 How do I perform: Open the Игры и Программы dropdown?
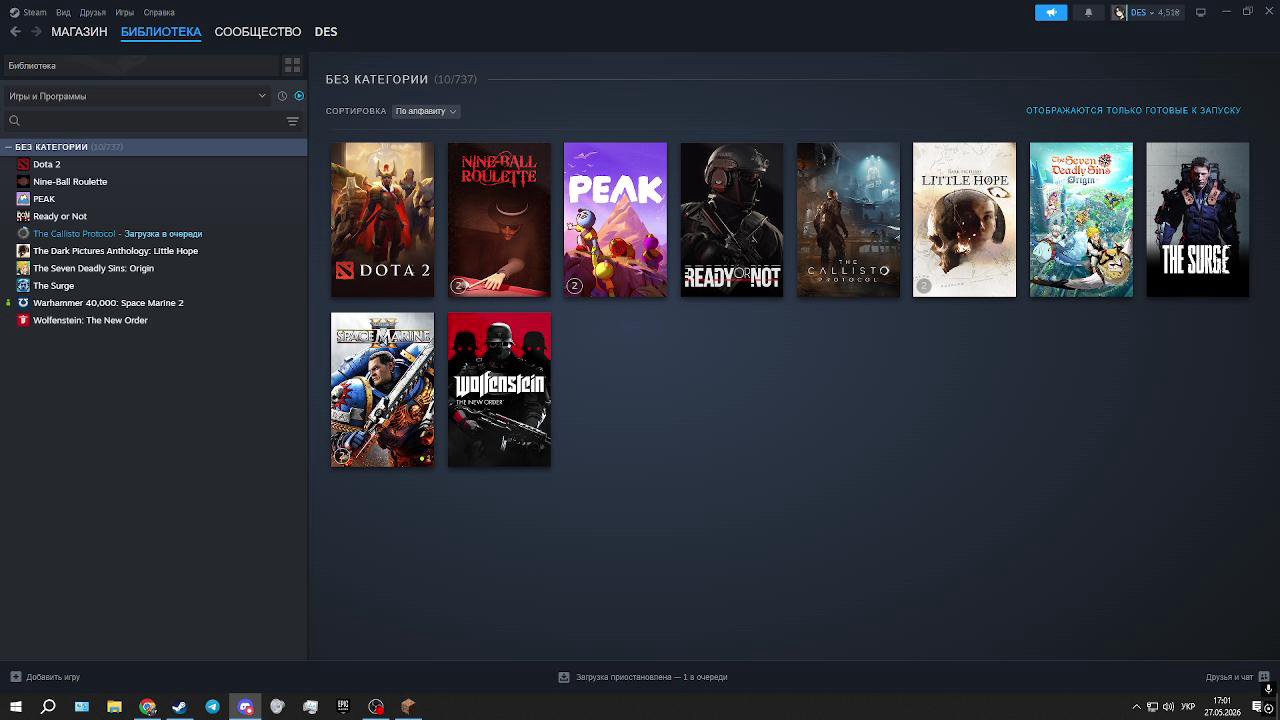pyautogui.click(x=137, y=96)
